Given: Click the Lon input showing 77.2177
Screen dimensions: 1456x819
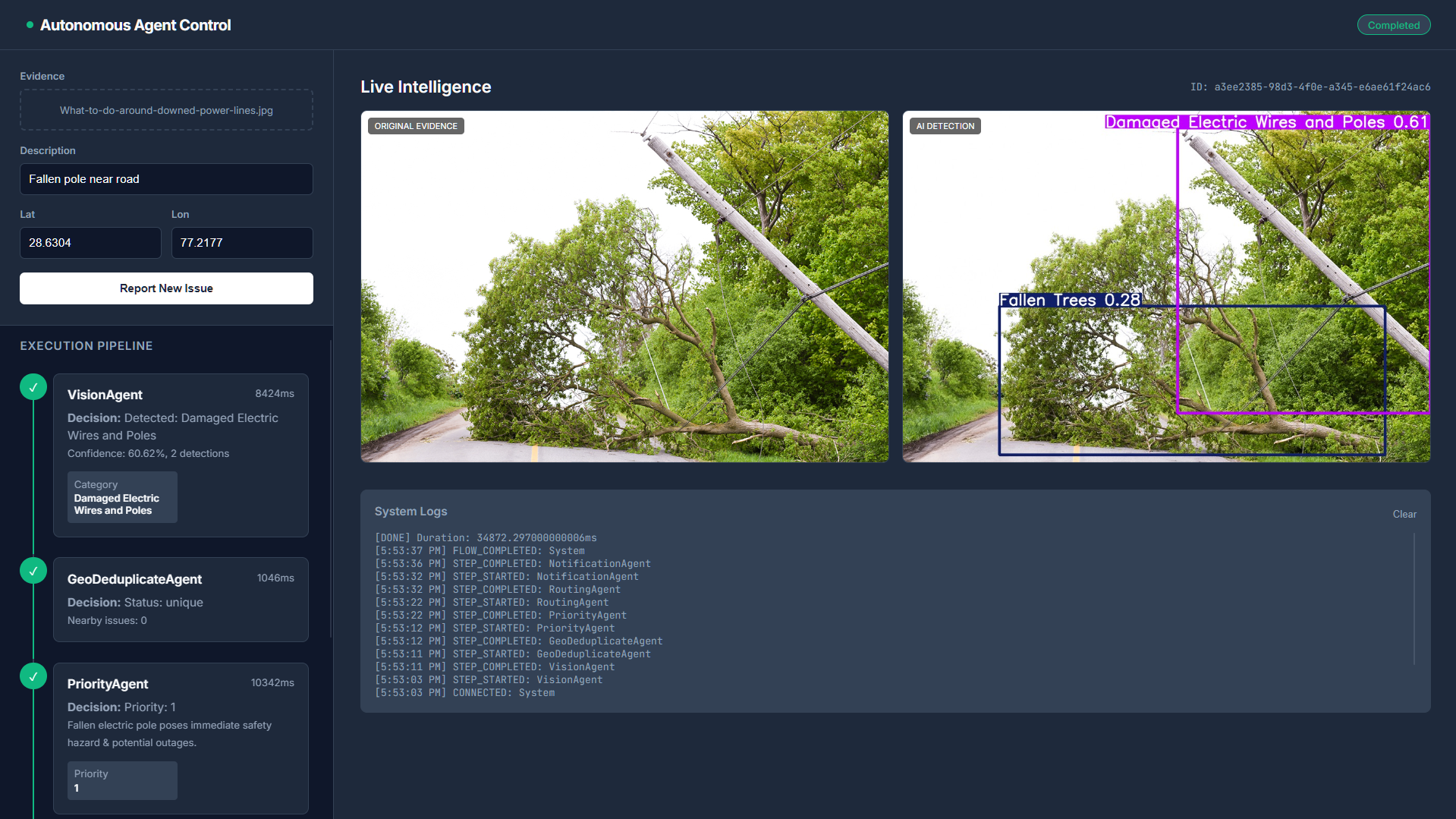Looking at the screenshot, I should 242,242.
